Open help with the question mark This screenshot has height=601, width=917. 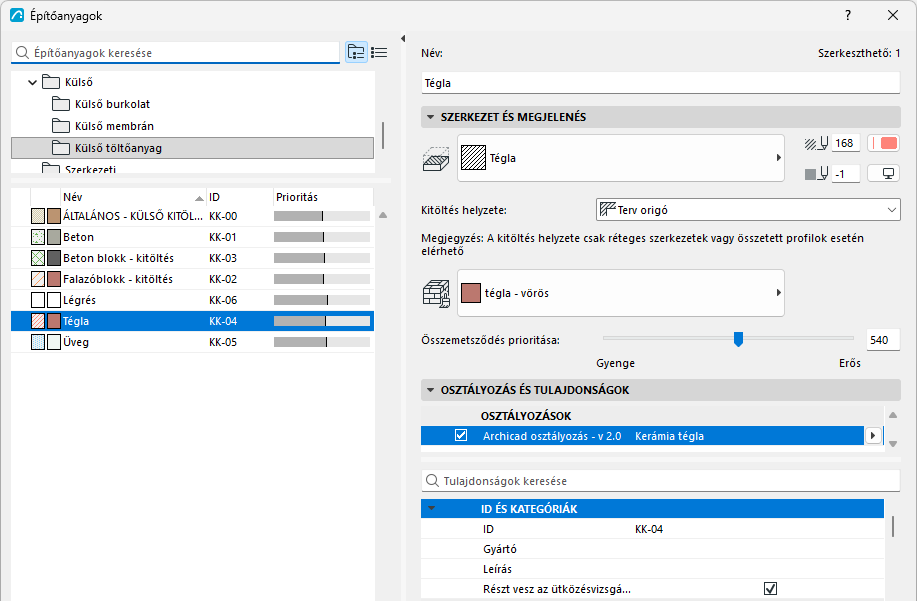[848, 15]
